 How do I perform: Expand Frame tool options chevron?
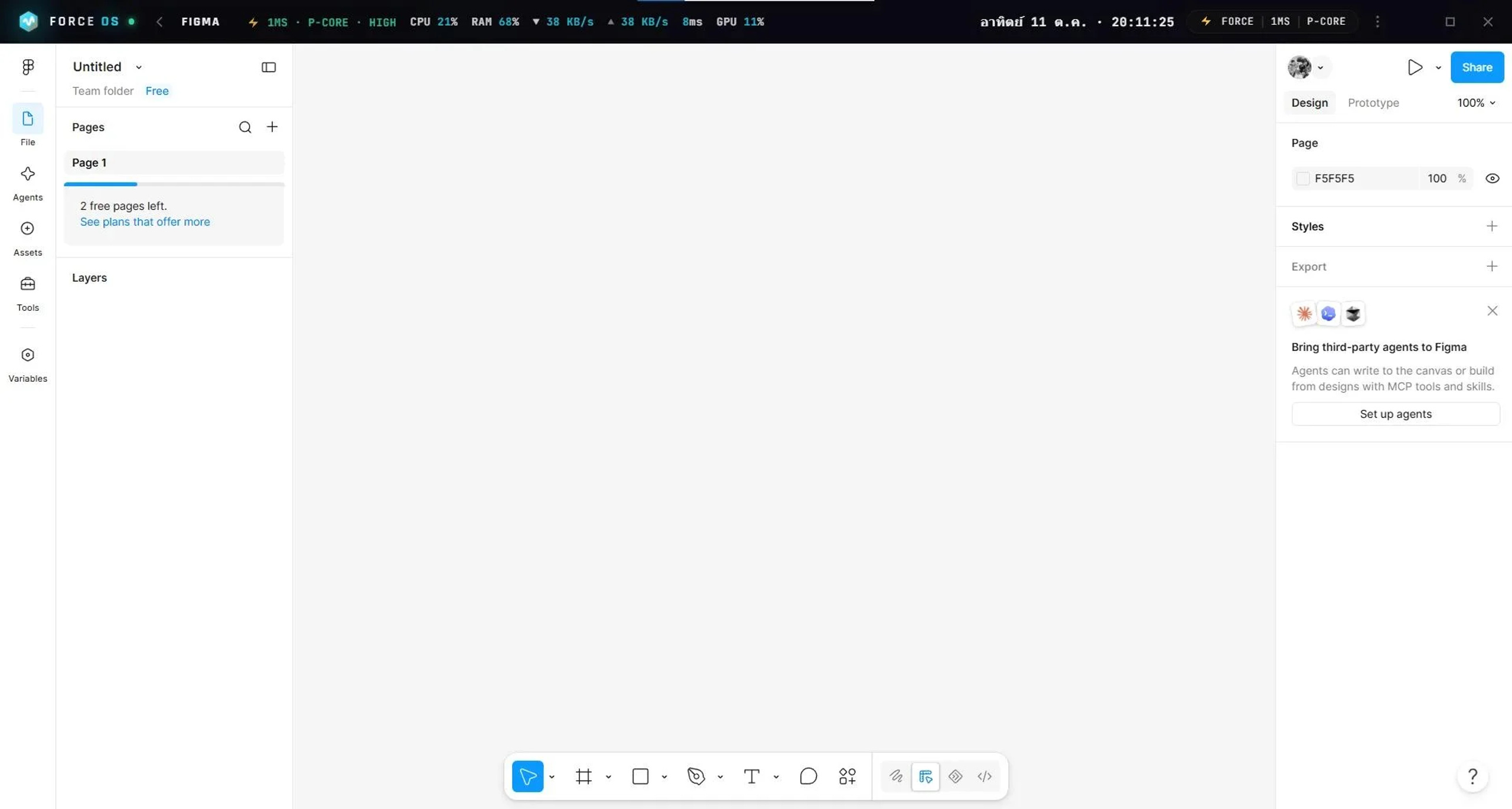pos(608,776)
